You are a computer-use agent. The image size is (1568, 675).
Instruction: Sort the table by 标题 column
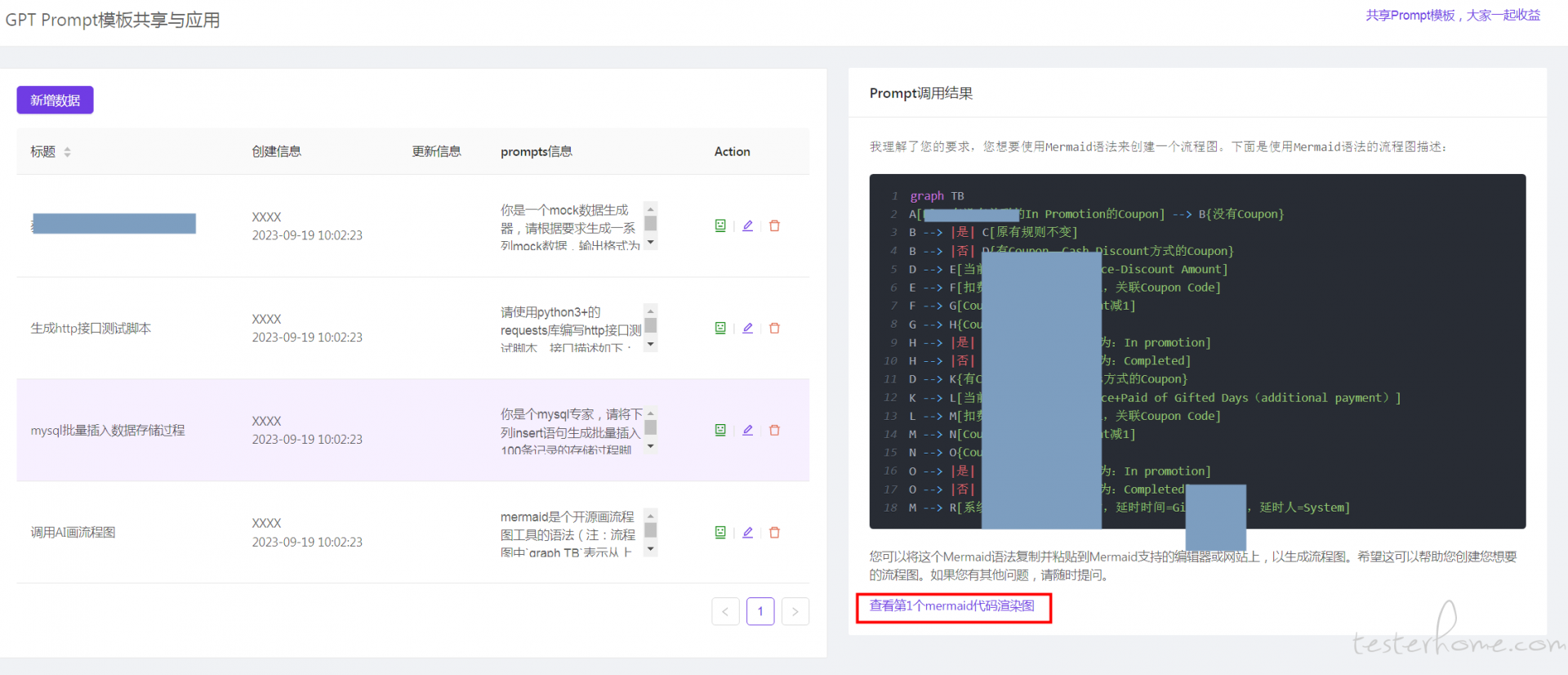67,152
